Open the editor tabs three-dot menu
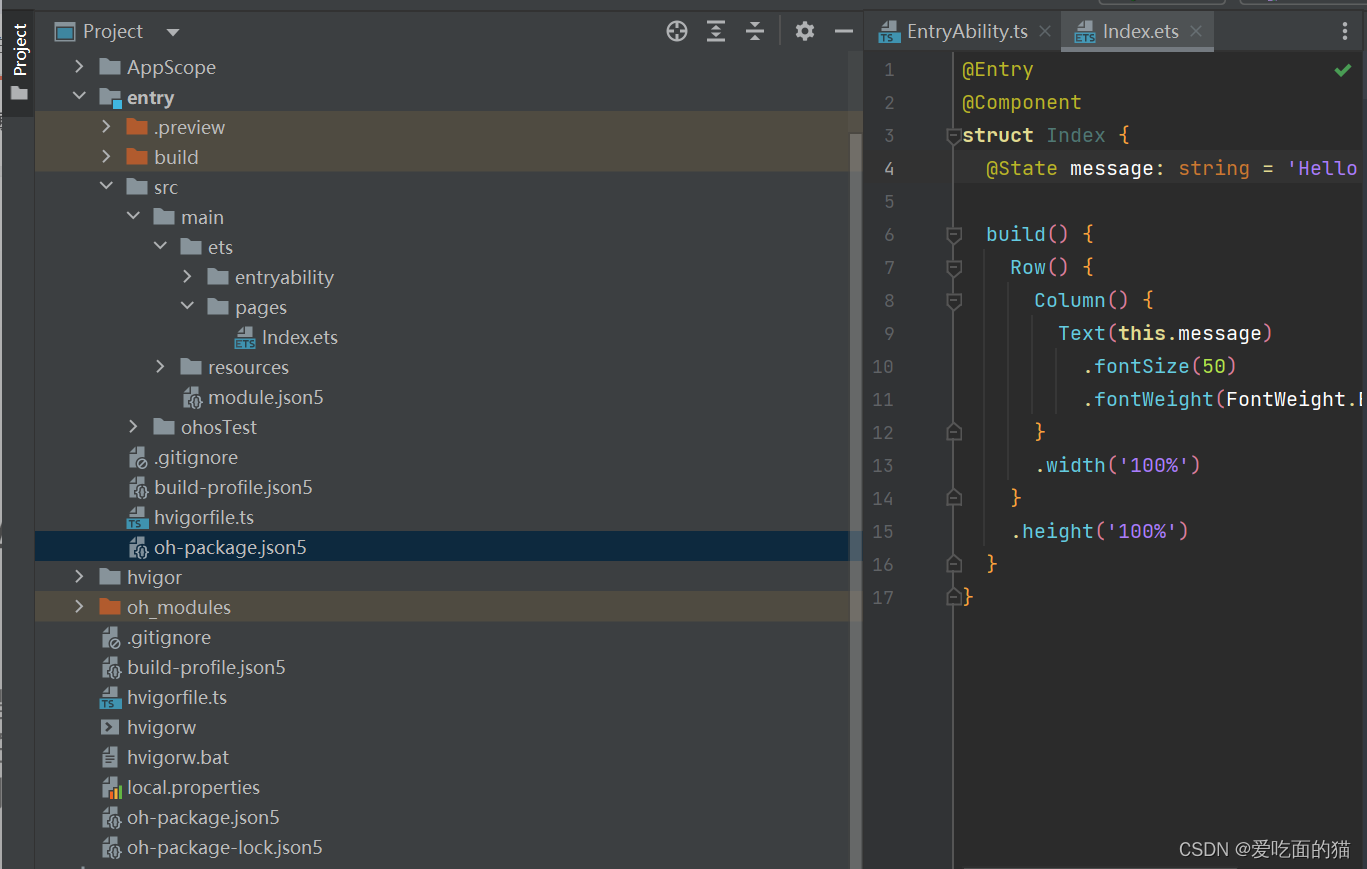This screenshot has height=869, width=1367. click(x=1345, y=31)
